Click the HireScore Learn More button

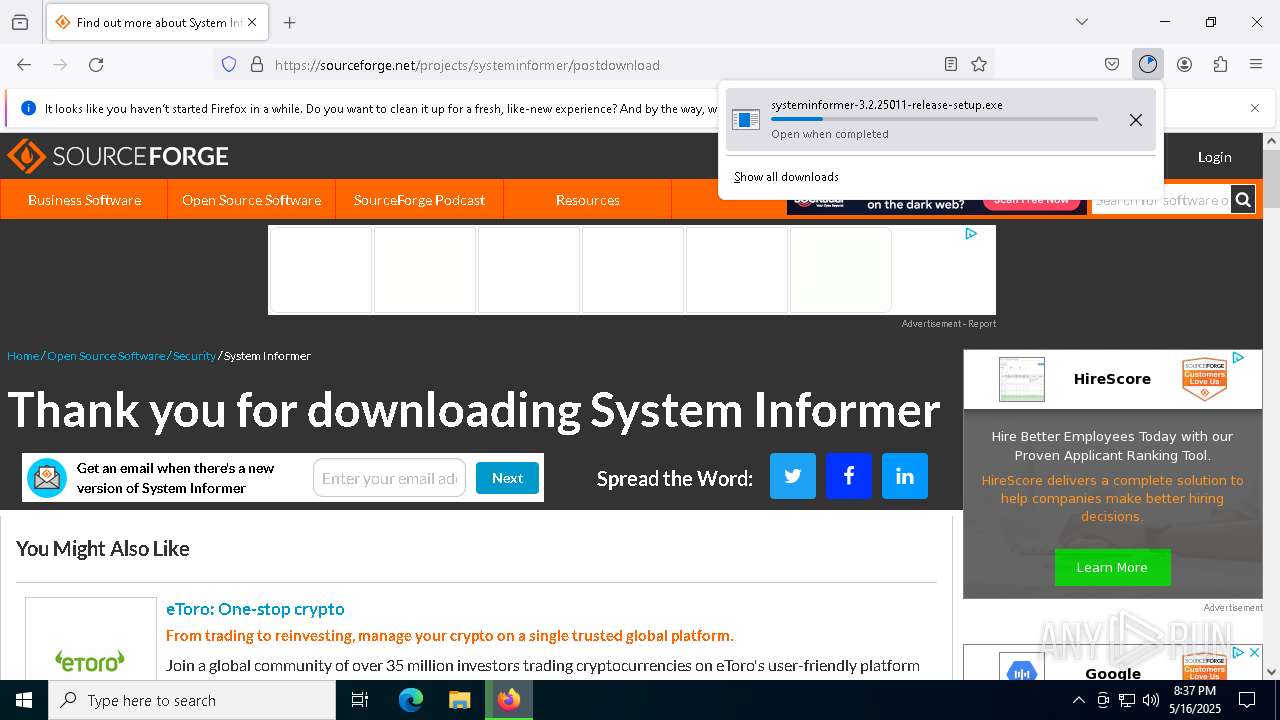pyautogui.click(x=1112, y=567)
